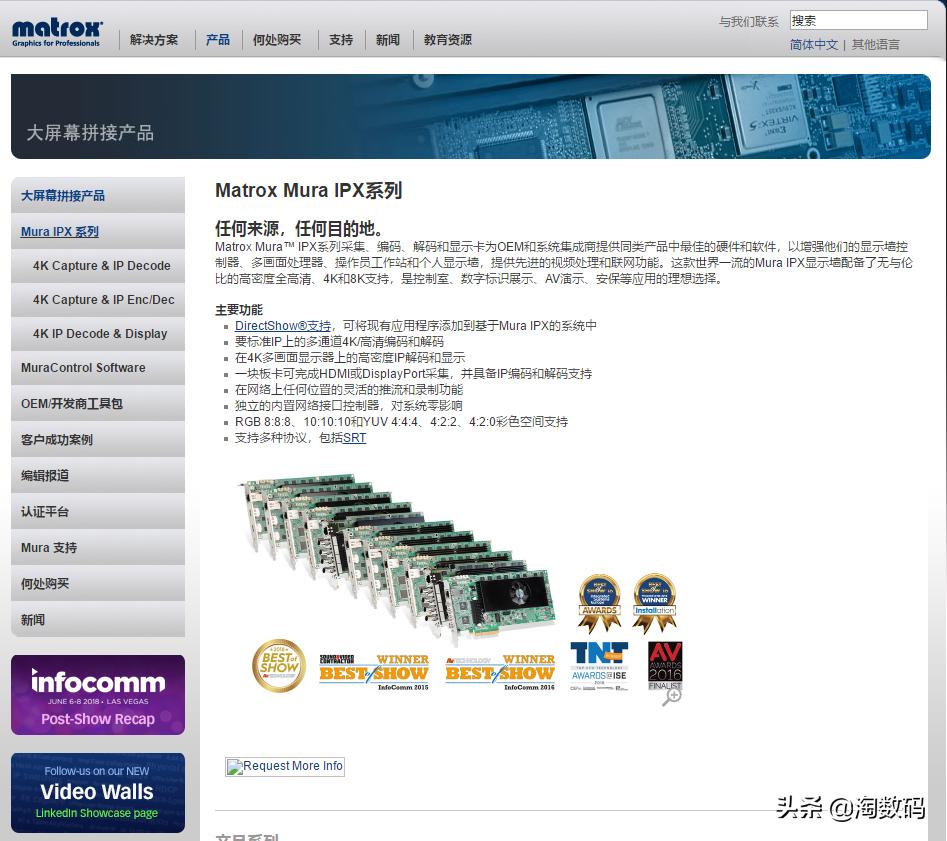Click the Matrox logo
This screenshot has width=947, height=841.
[x=55, y=31]
